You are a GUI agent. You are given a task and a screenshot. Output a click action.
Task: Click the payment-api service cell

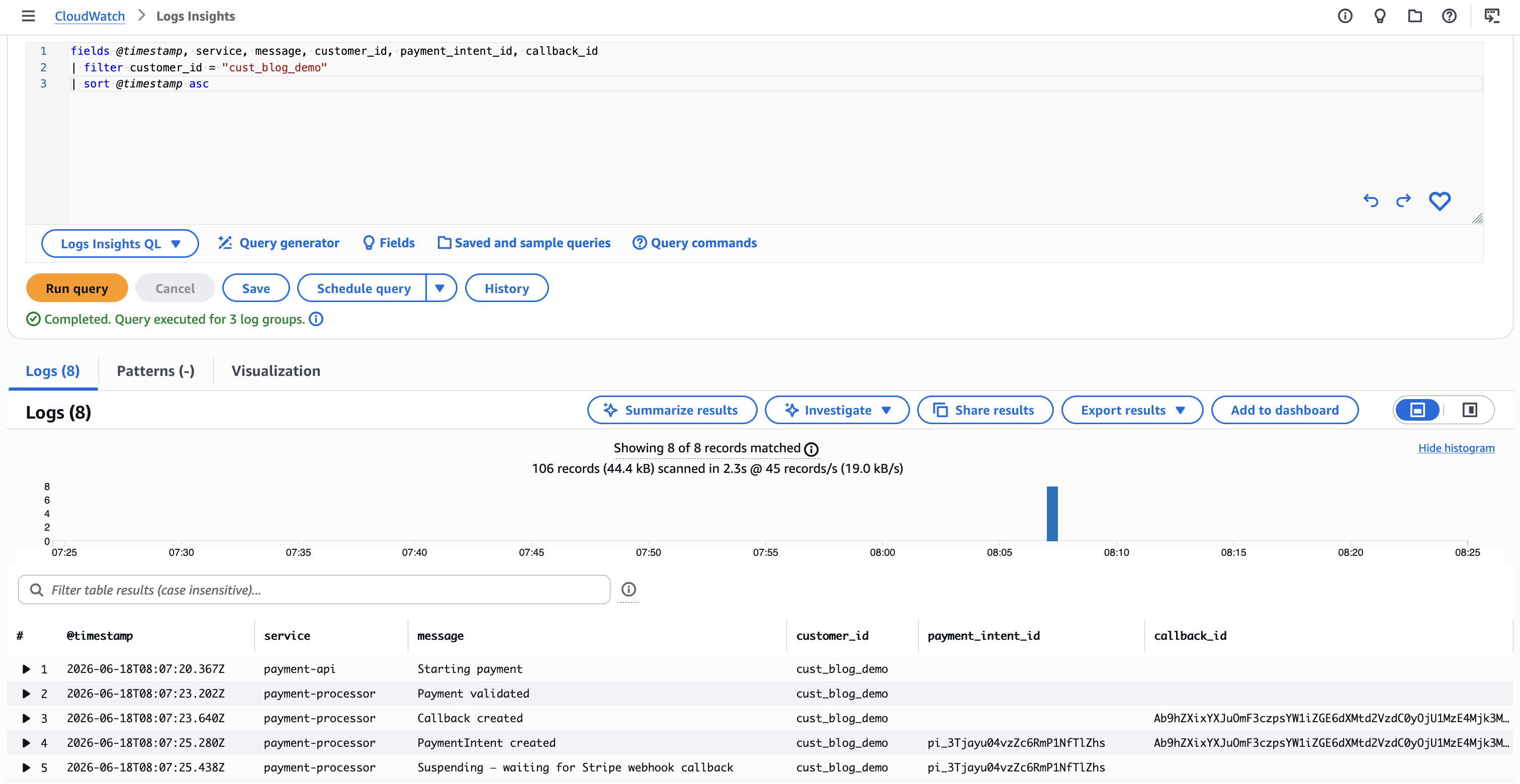pyautogui.click(x=299, y=669)
